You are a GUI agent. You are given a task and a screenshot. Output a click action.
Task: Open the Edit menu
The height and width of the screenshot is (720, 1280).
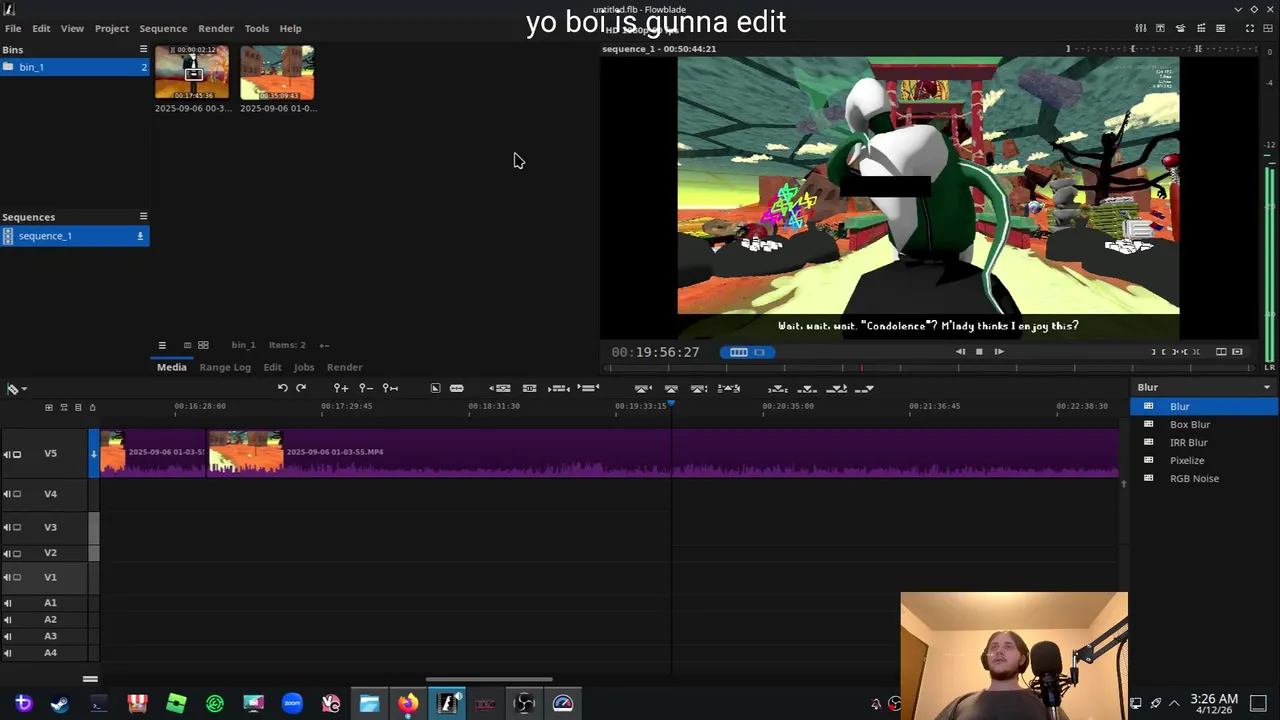tap(41, 28)
